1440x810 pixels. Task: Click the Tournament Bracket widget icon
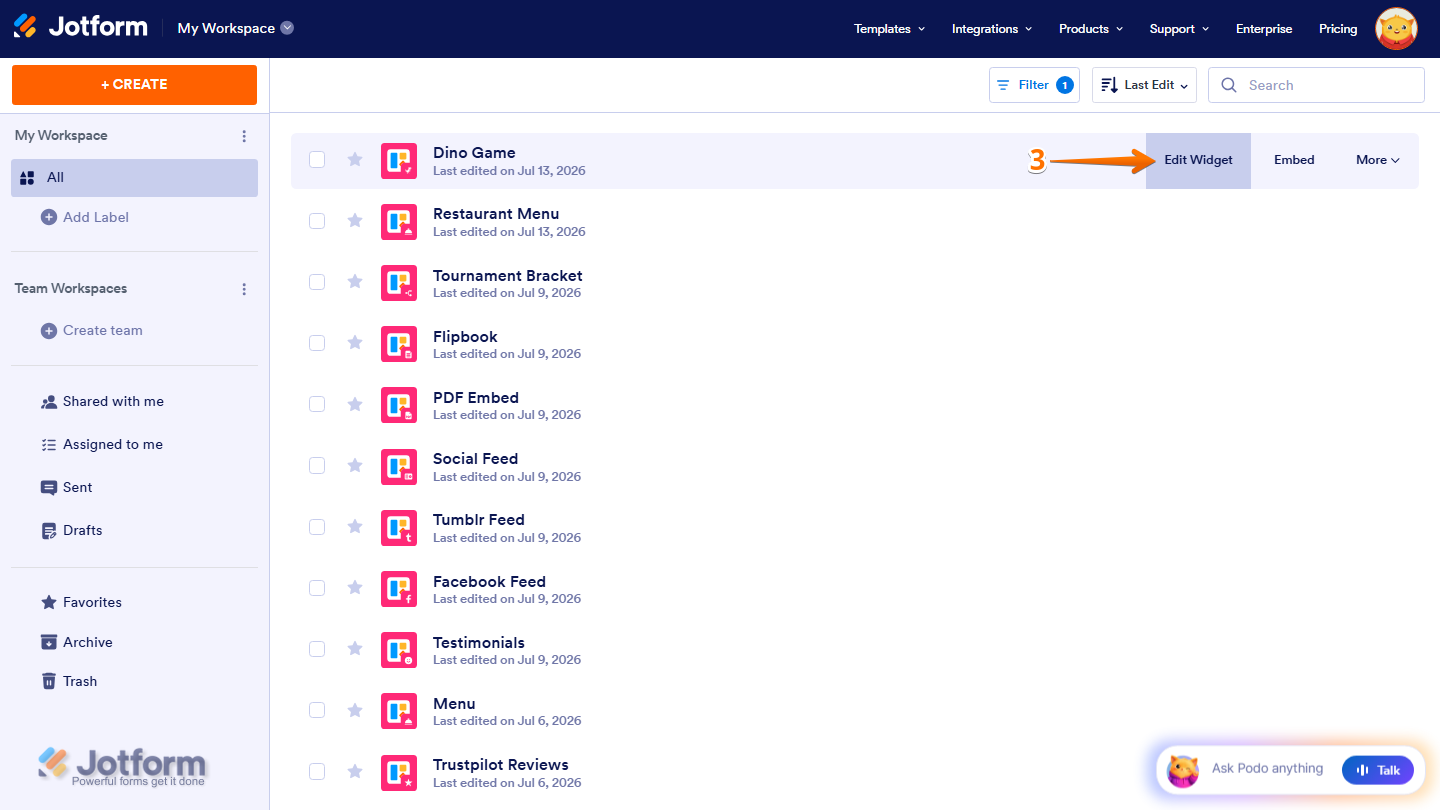pyautogui.click(x=399, y=283)
